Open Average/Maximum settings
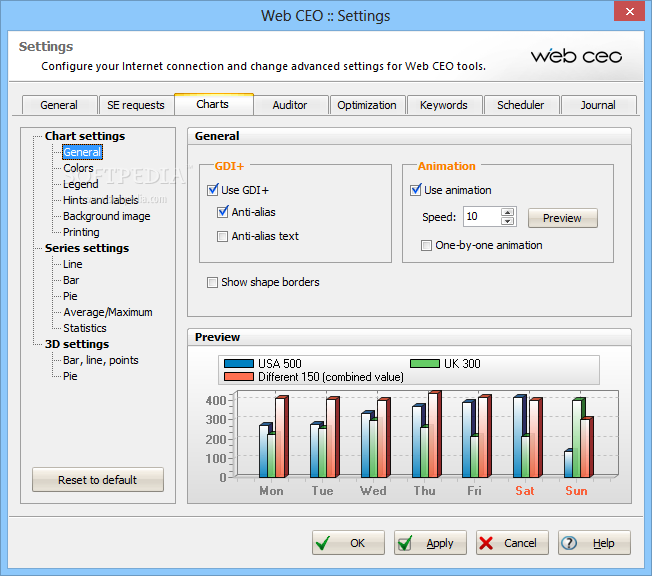The image size is (652, 576). (108, 312)
